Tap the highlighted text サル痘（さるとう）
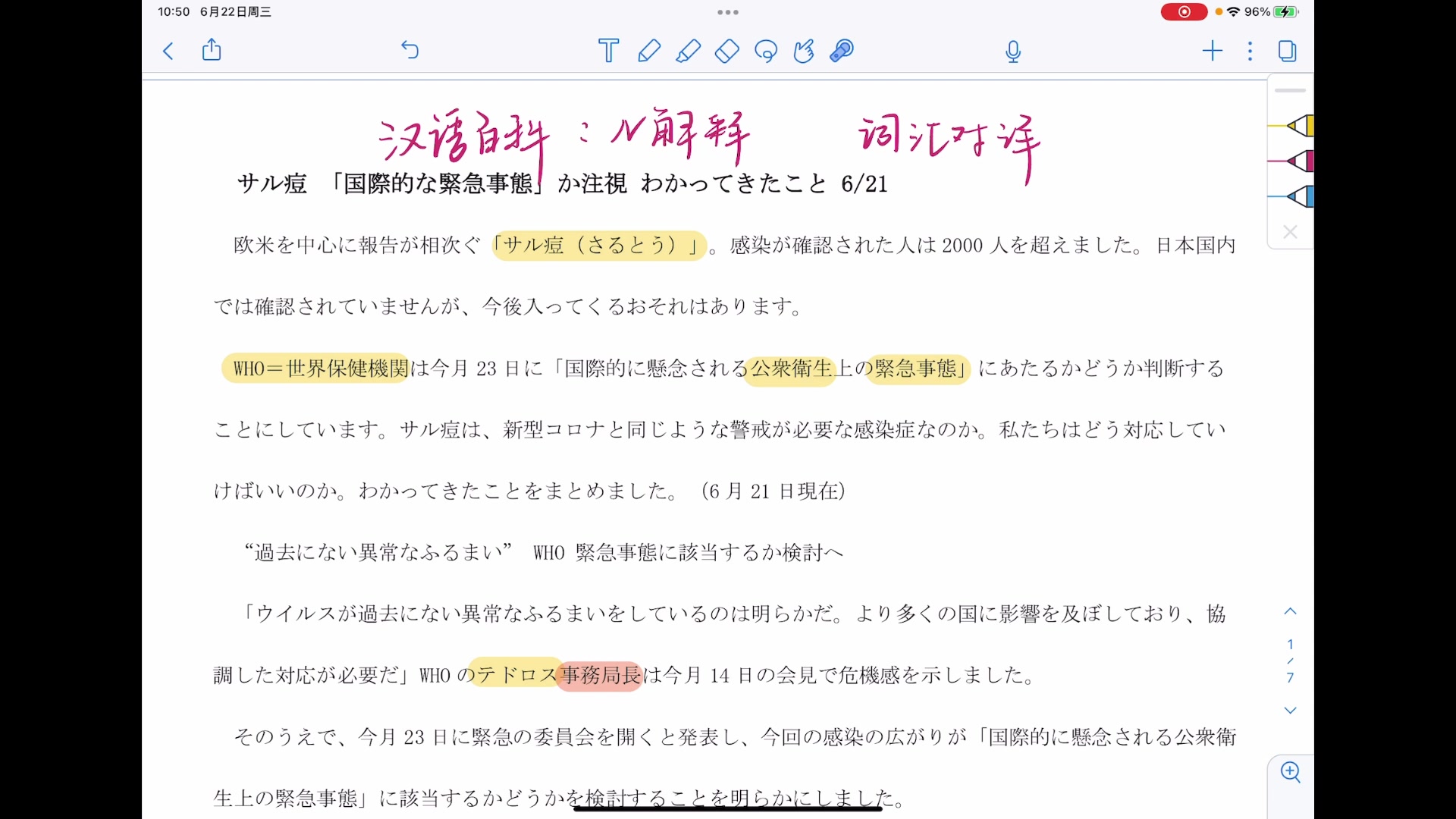The height and width of the screenshot is (819, 1456). (x=599, y=246)
